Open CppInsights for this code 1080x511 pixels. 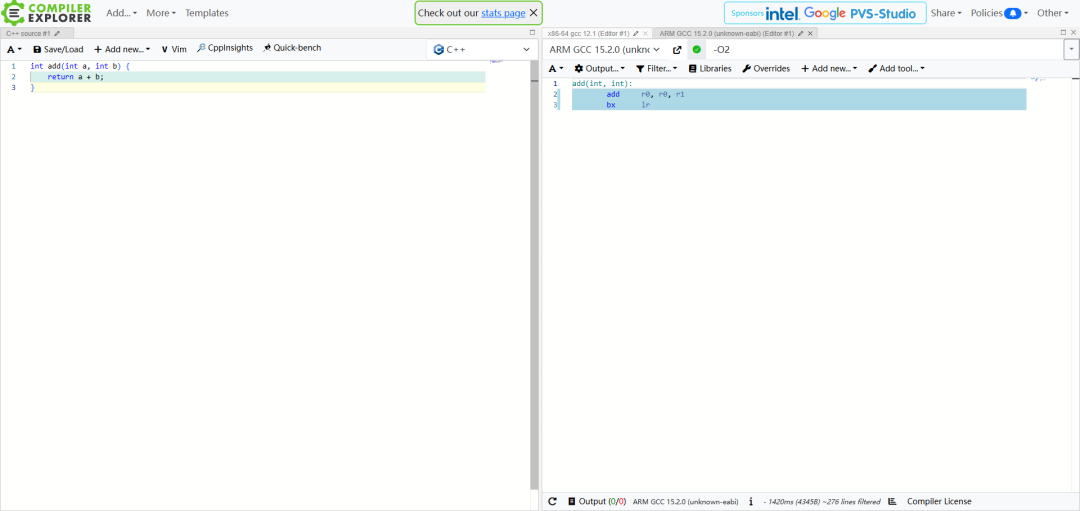(x=225, y=48)
